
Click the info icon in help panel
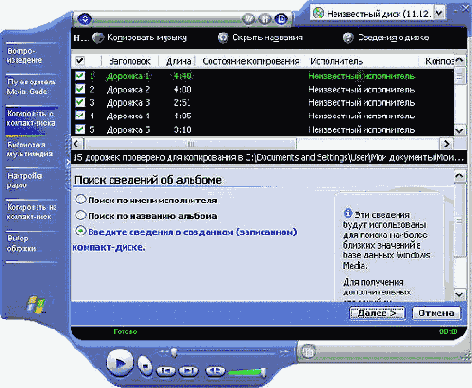click(x=348, y=213)
